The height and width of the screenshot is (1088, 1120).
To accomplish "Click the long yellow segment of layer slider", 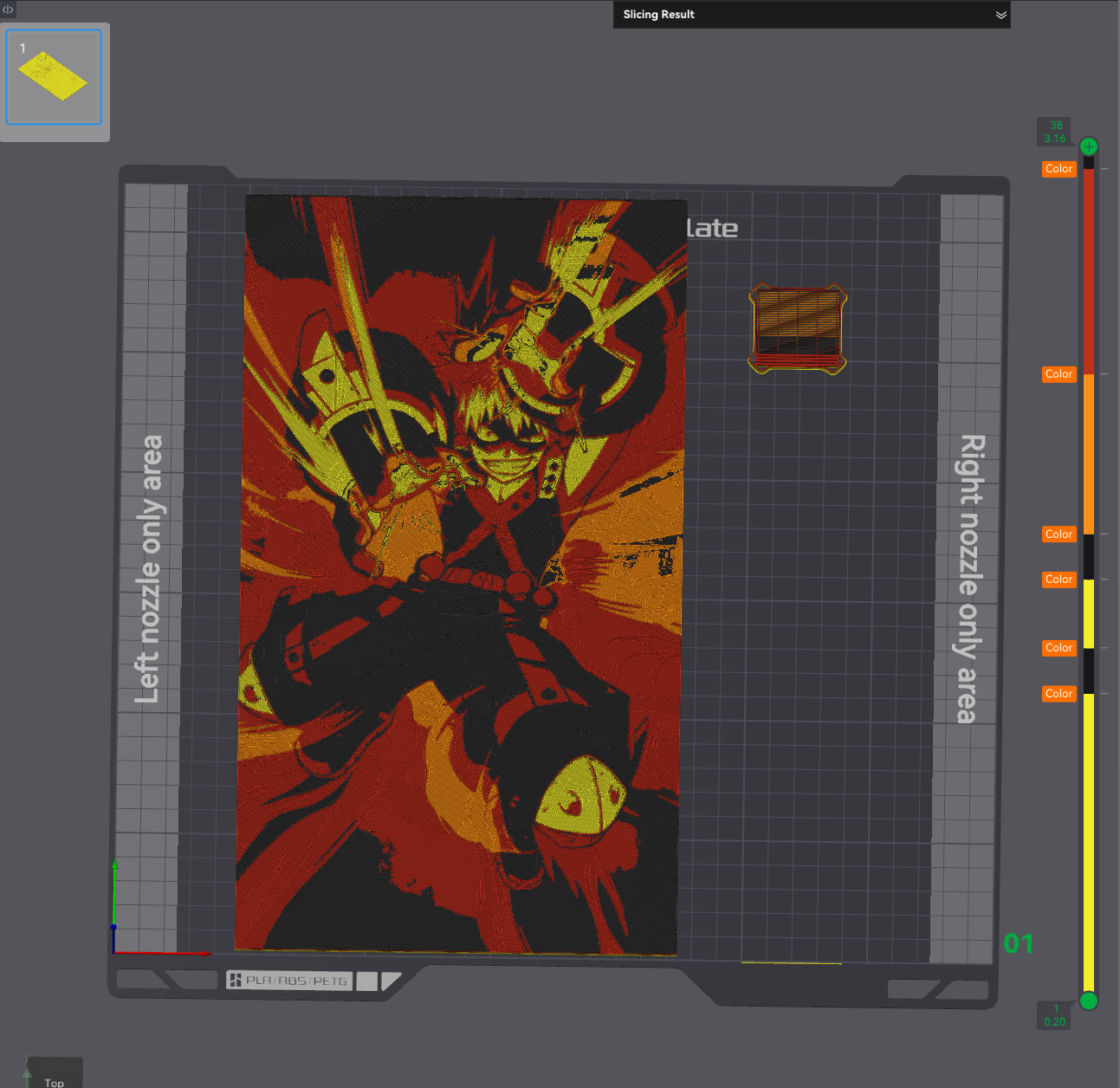I will click(1089, 842).
